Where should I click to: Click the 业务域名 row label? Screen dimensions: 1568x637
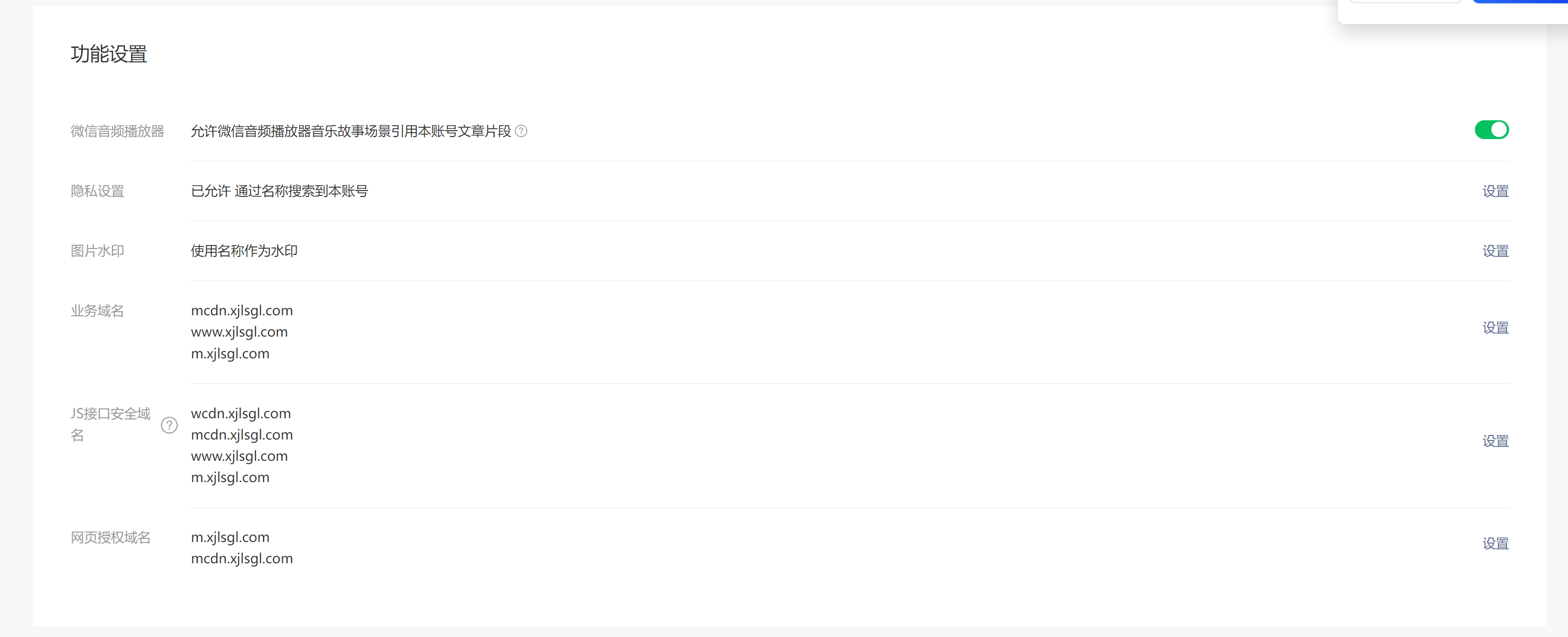pos(98,311)
